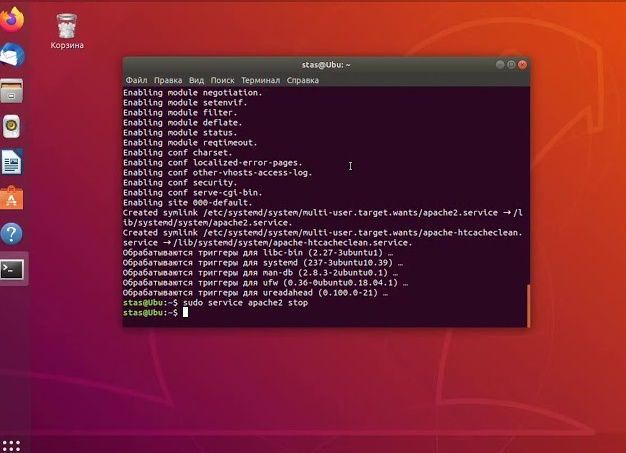Click the 'ib/systemd/system/apache2.service.' line

208,222
